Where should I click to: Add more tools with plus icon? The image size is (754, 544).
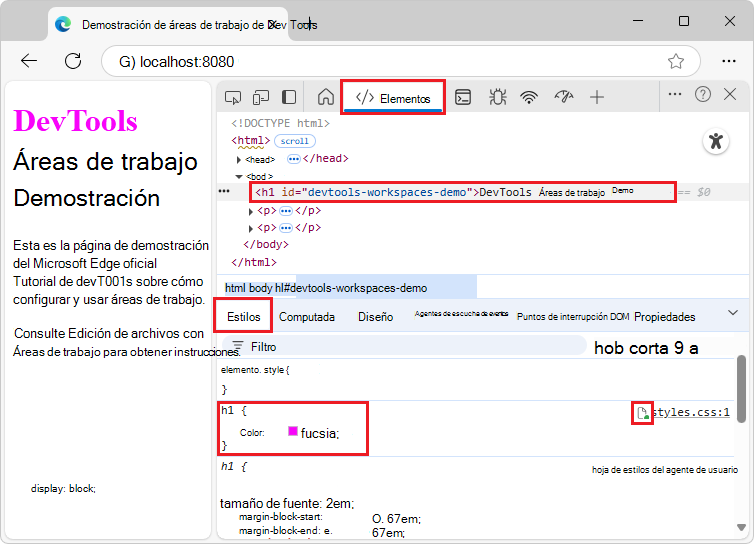pos(597,97)
